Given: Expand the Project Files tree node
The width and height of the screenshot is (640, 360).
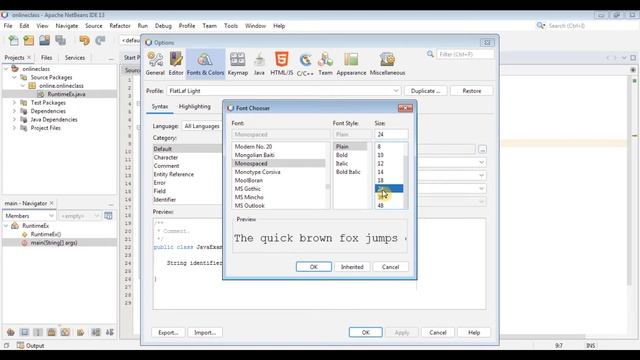Looking at the screenshot, I should tap(14, 128).
